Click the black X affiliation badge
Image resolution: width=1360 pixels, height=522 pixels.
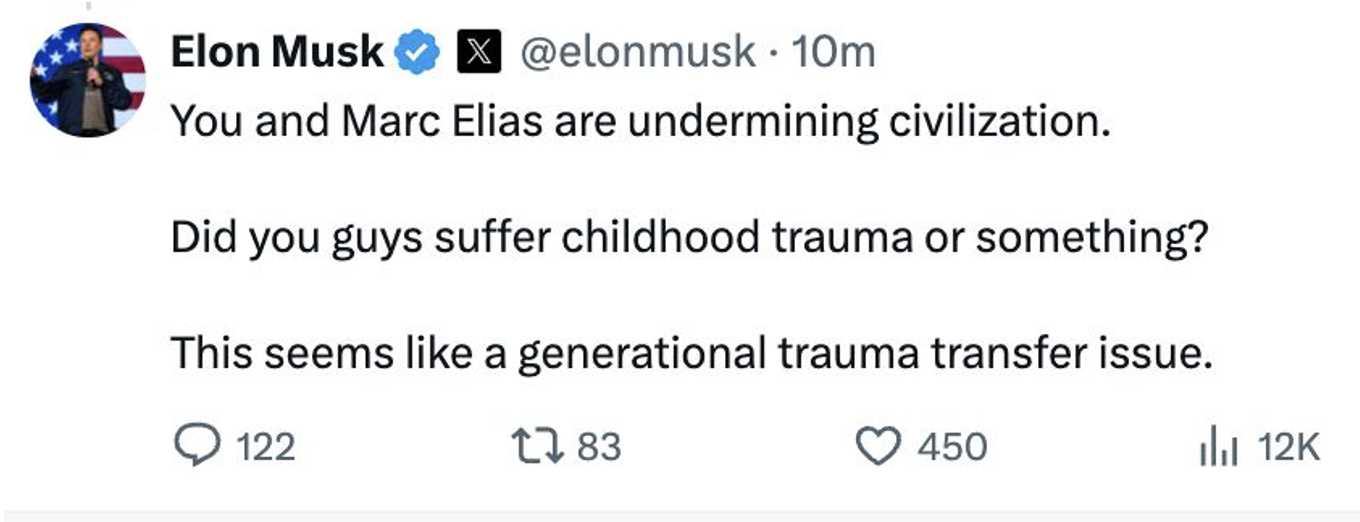[x=479, y=53]
